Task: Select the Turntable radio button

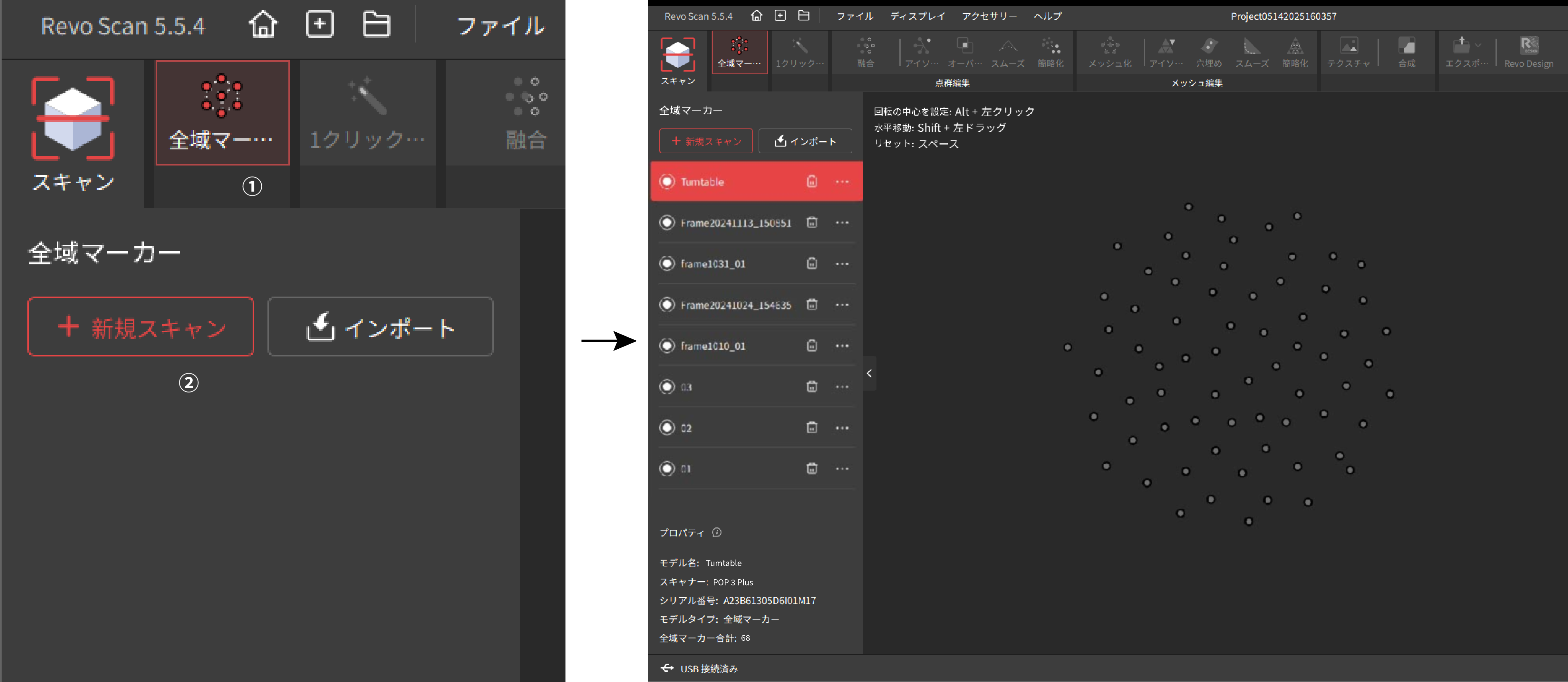Action: pyautogui.click(x=667, y=181)
